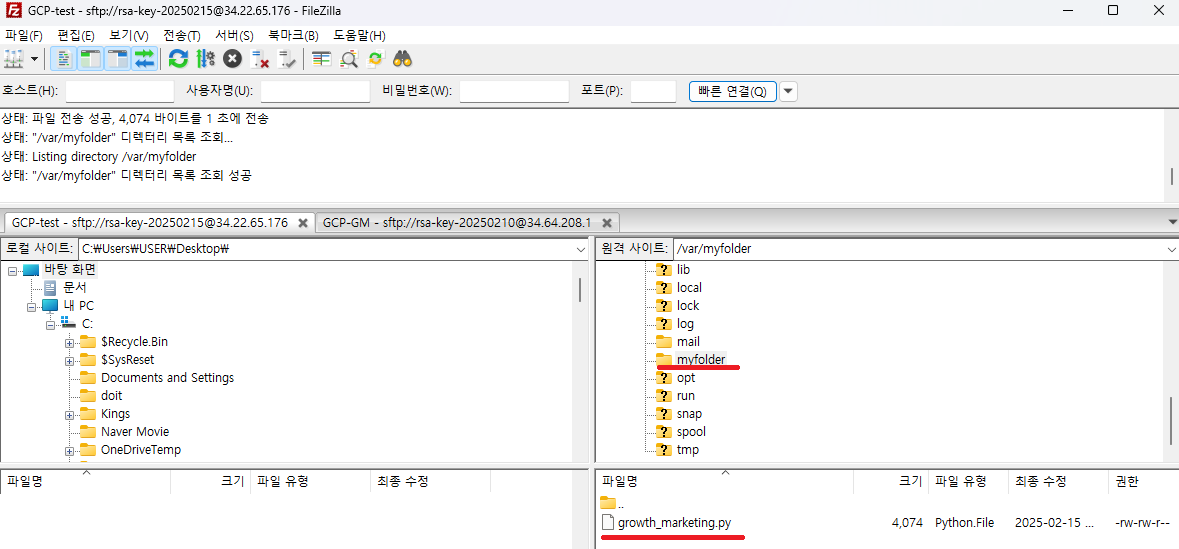The width and height of the screenshot is (1179, 549).
Task: Open the directory listing filters dialog
Action: pos(322,59)
